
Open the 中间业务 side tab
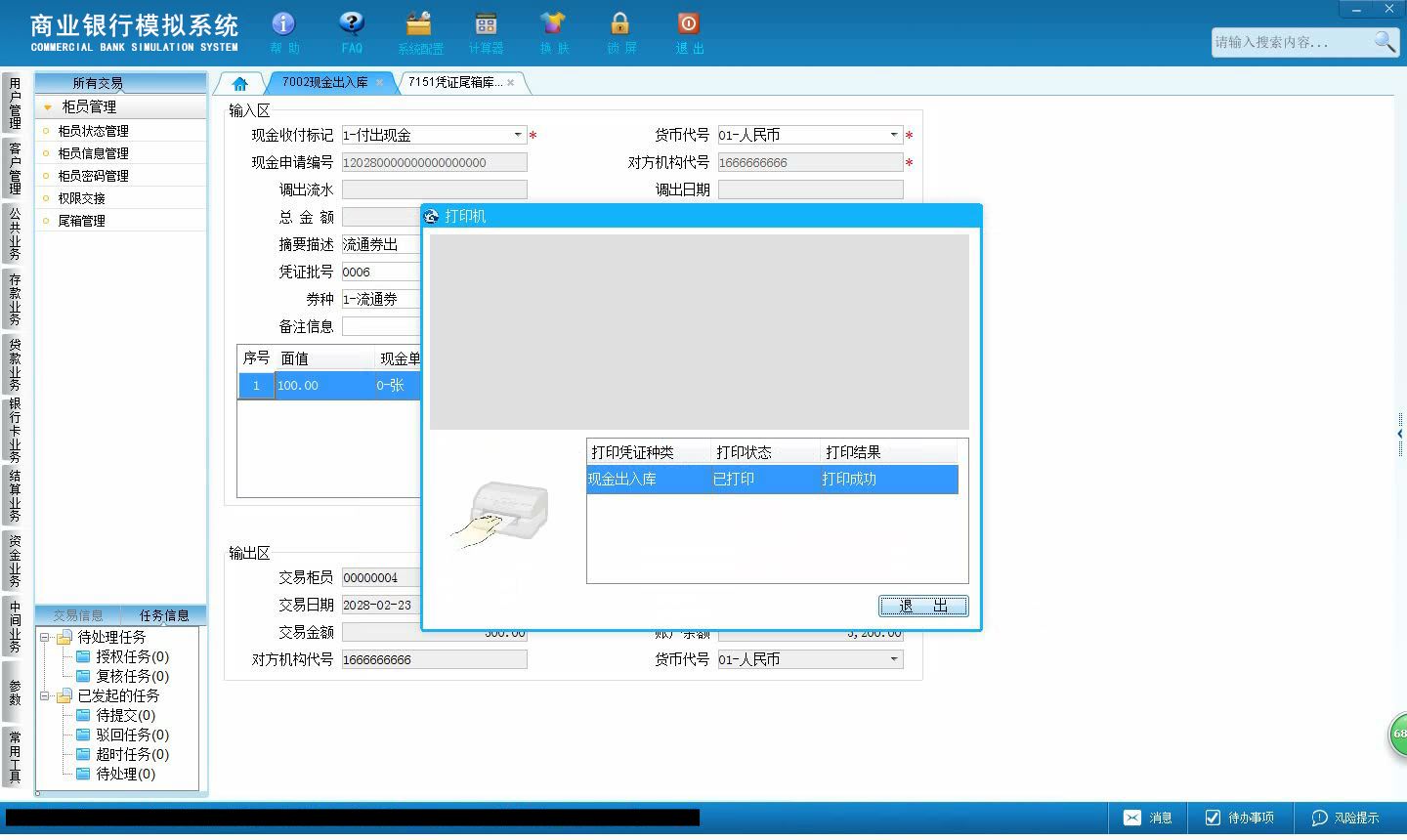[x=14, y=626]
